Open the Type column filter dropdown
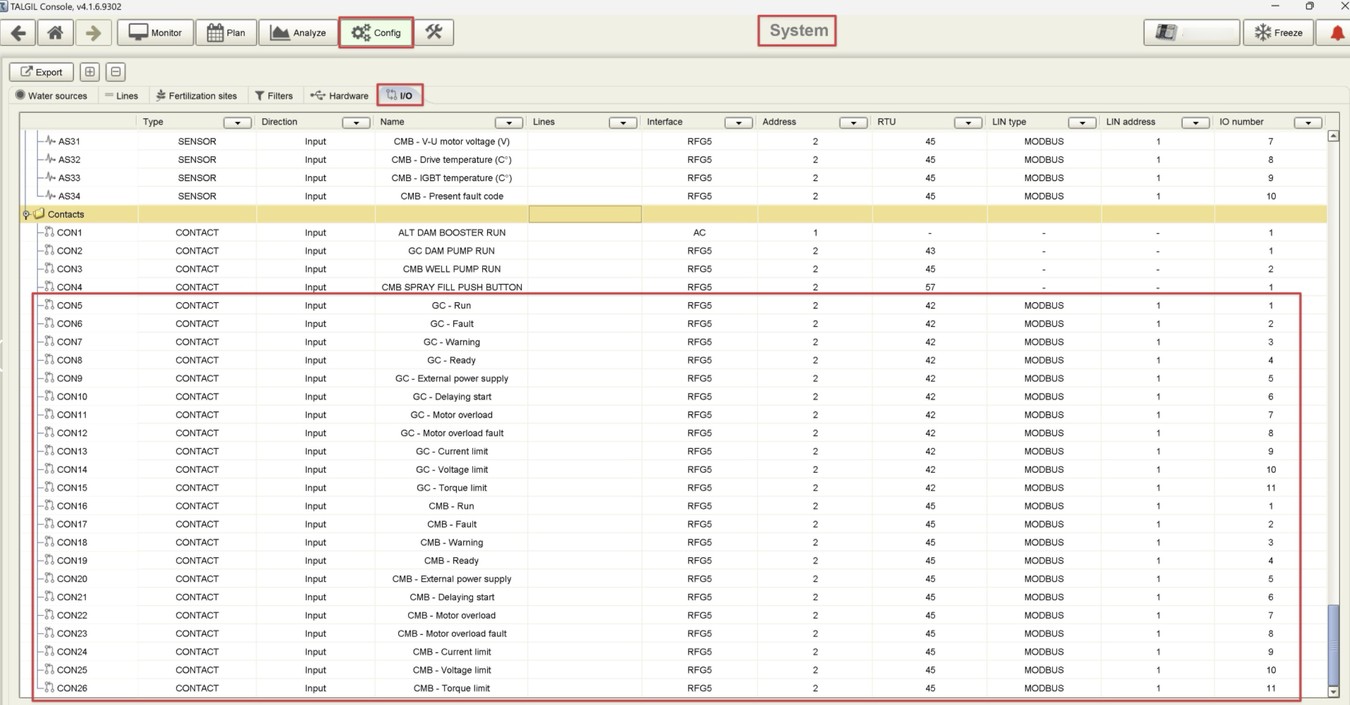 coord(237,123)
